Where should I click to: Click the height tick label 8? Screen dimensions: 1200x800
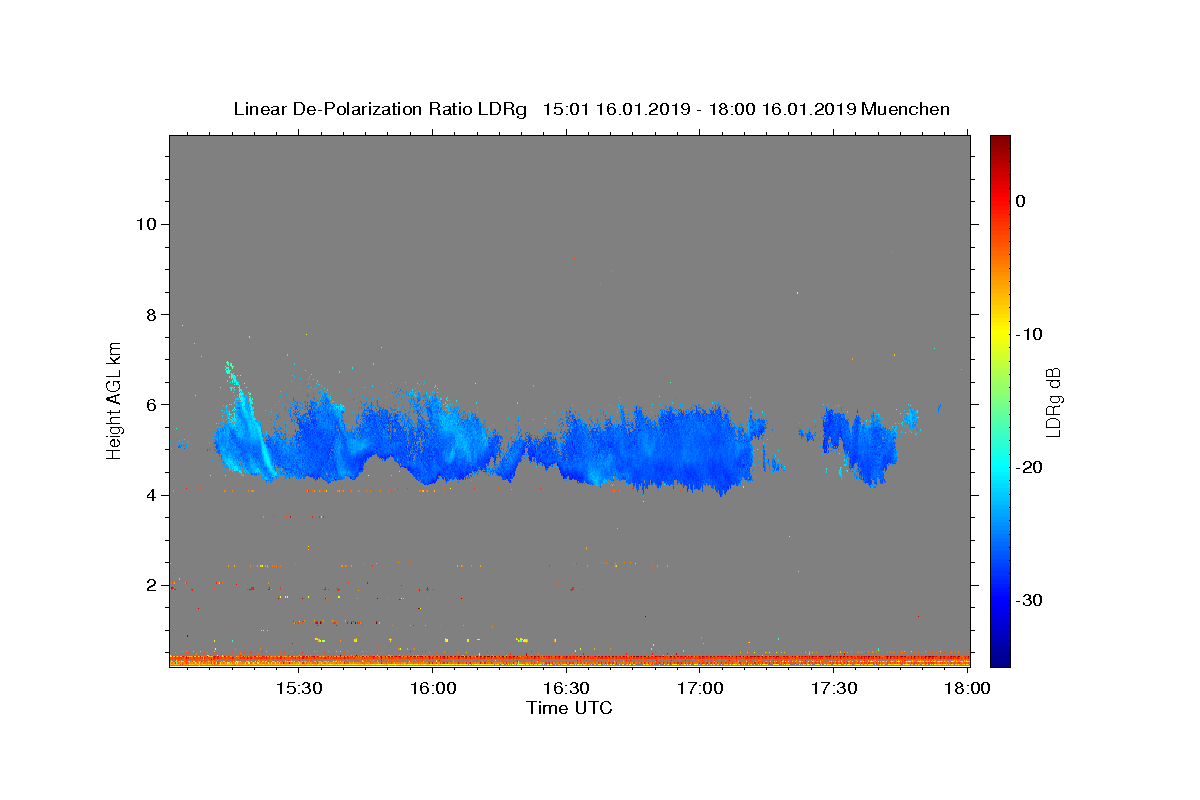[x=150, y=314]
